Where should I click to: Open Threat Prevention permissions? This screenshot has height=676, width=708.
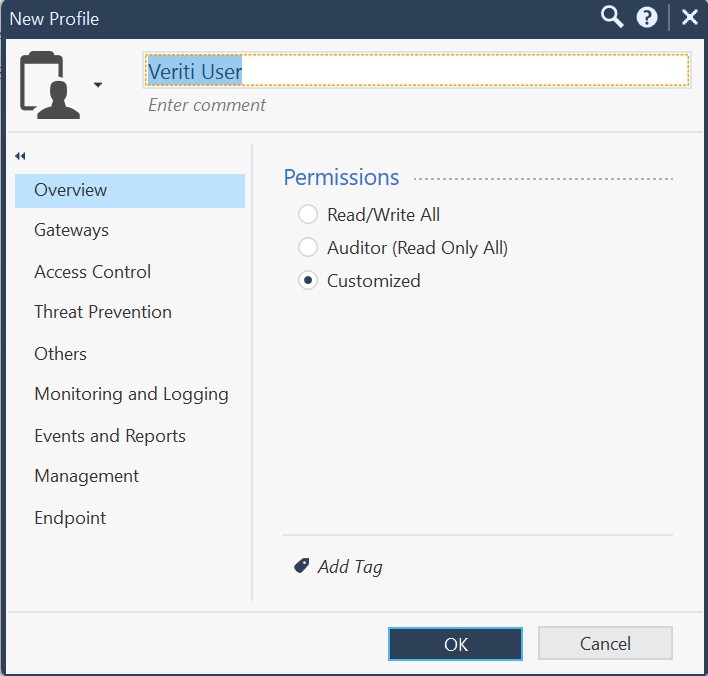pos(103,312)
